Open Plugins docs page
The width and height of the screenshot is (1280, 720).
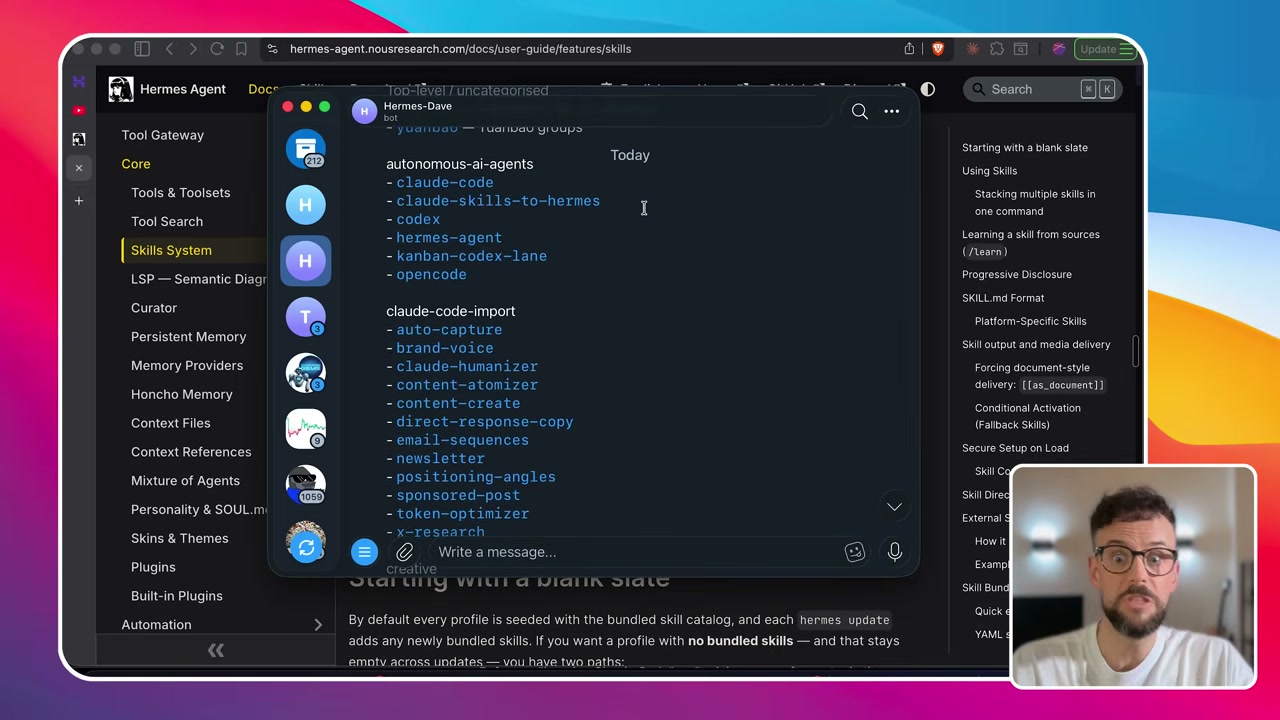tap(153, 567)
